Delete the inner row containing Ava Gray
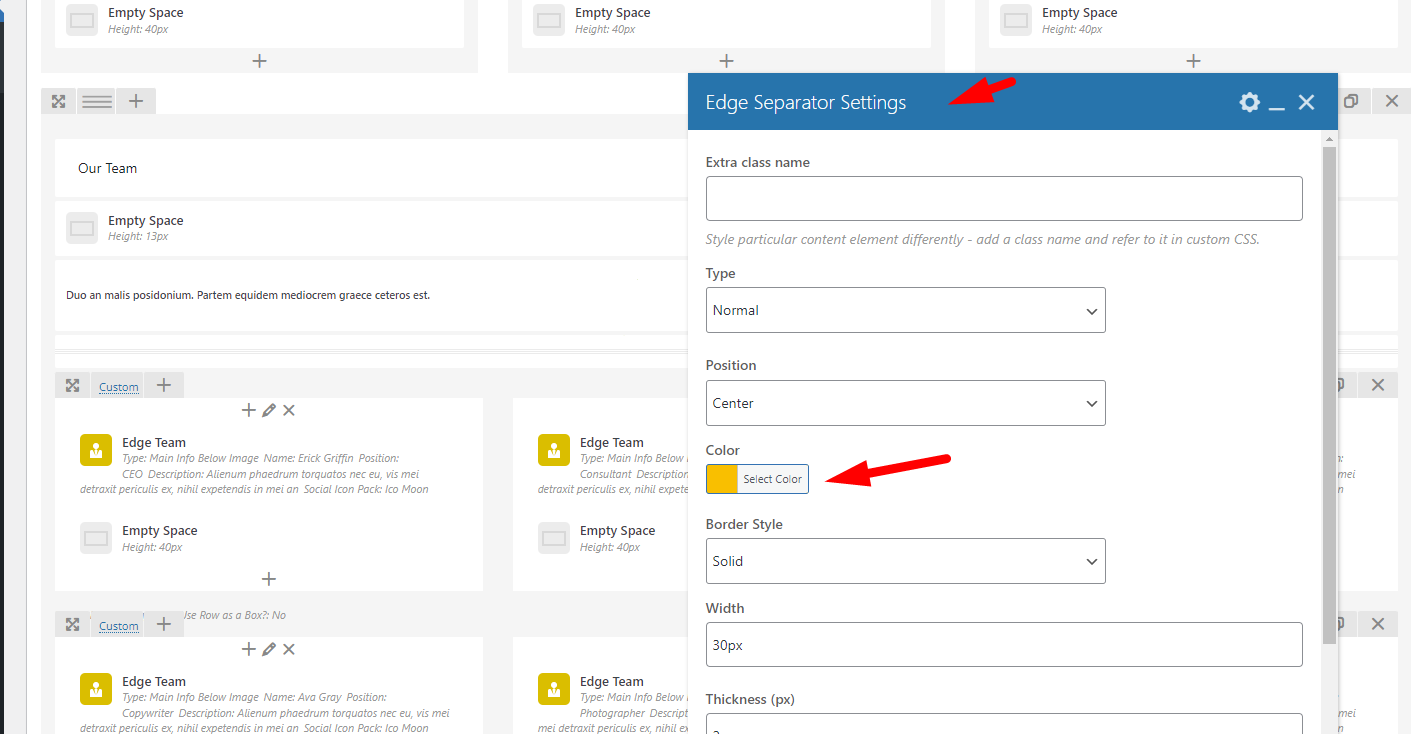The width and height of the screenshot is (1411, 734). [1377, 624]
